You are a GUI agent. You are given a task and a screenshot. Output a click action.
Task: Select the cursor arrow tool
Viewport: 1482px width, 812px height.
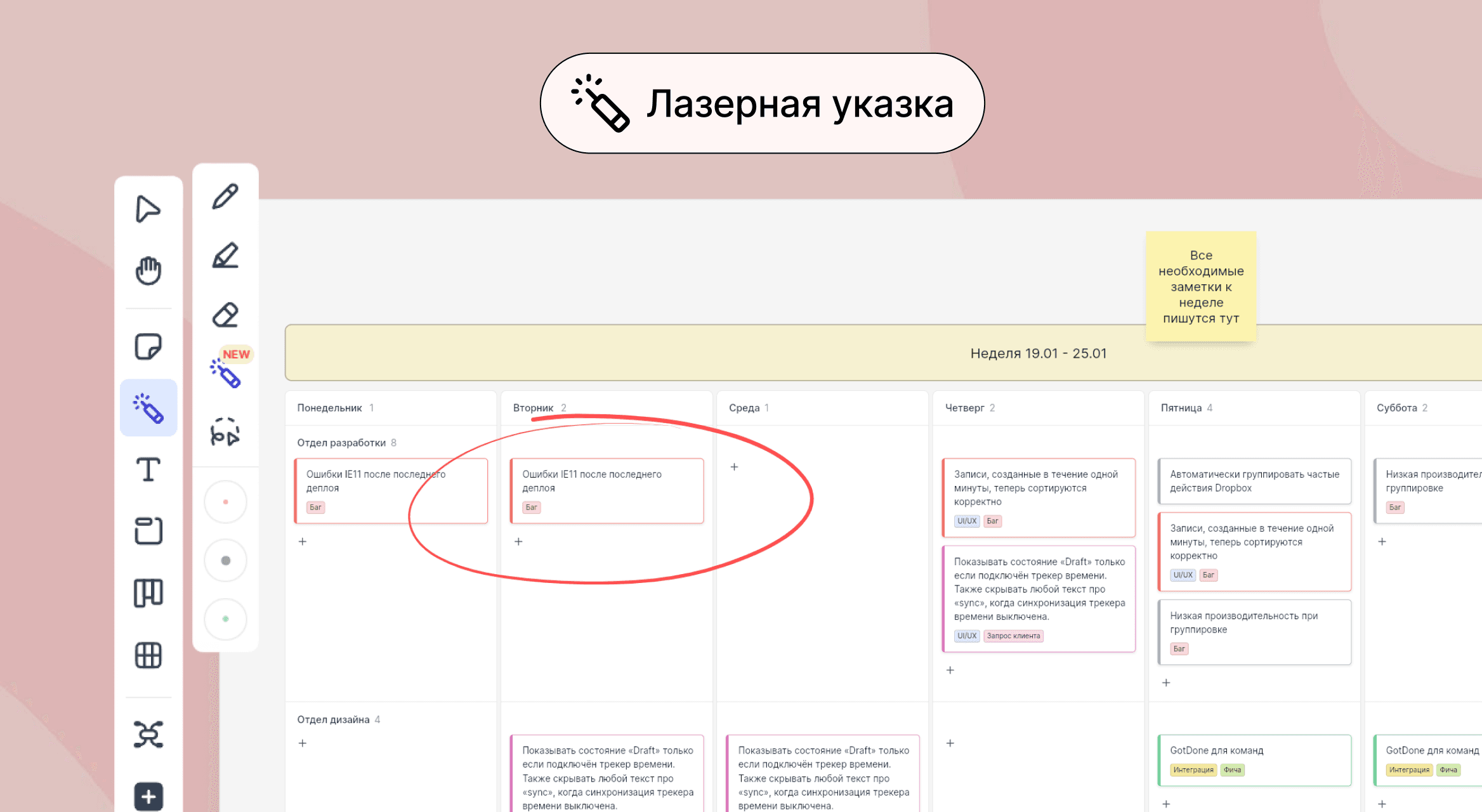click(x=148, y=209)
